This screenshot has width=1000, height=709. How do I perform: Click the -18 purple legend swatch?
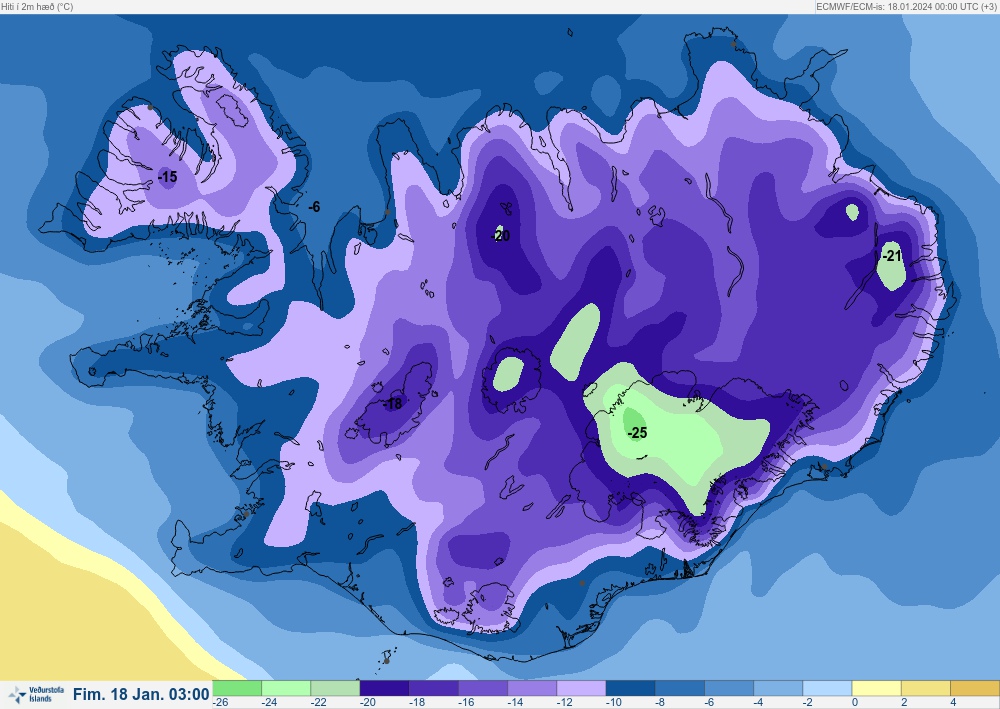point(434,688)
